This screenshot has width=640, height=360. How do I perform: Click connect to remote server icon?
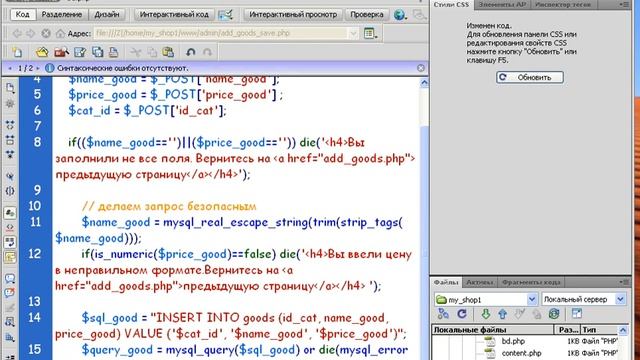click(x=443, y=313)
